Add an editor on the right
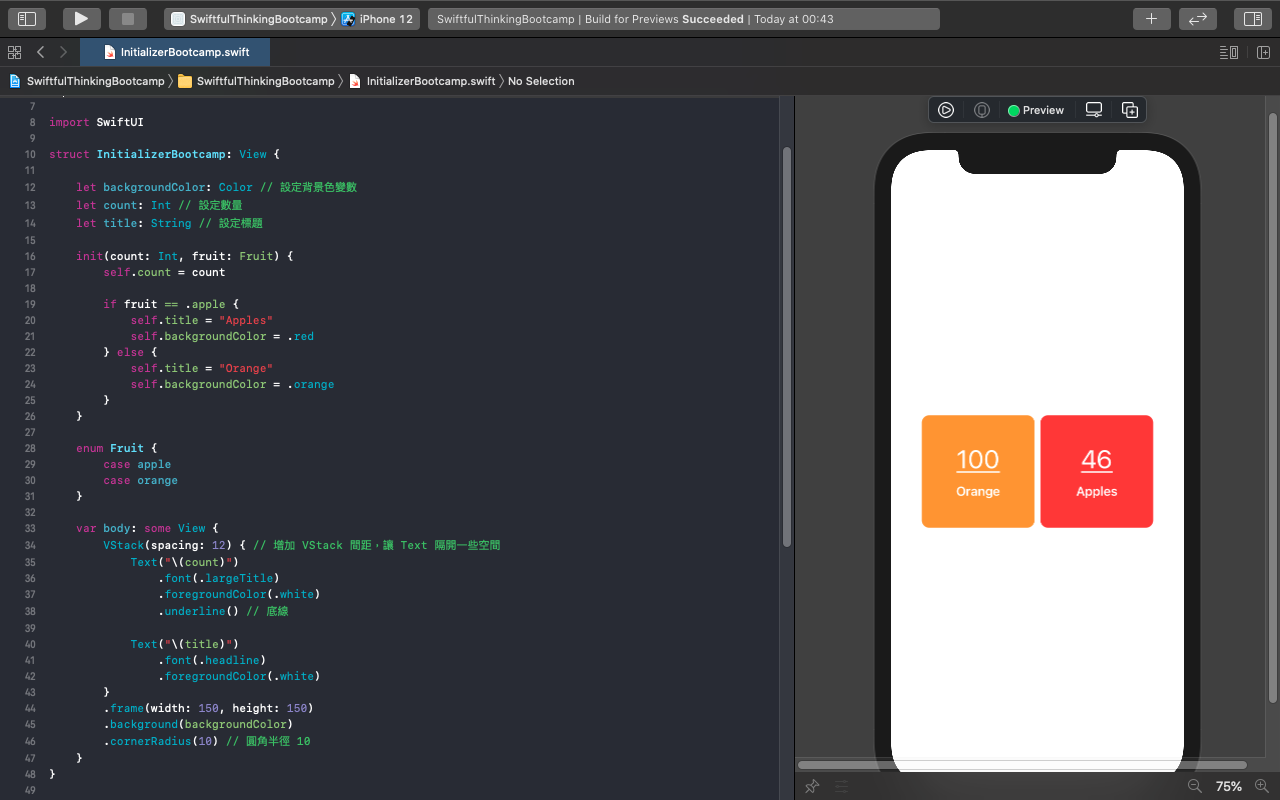Image resolution: width=1280 pixels, height=800 pixels. (x=1263, y=52)
